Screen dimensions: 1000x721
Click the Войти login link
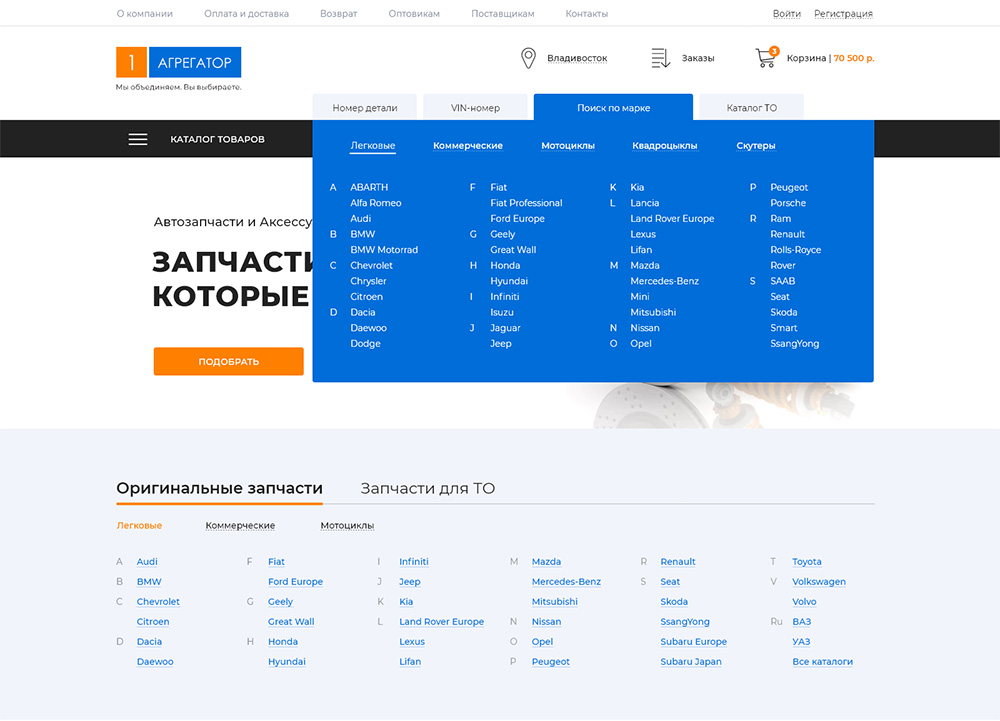[786, 13]
